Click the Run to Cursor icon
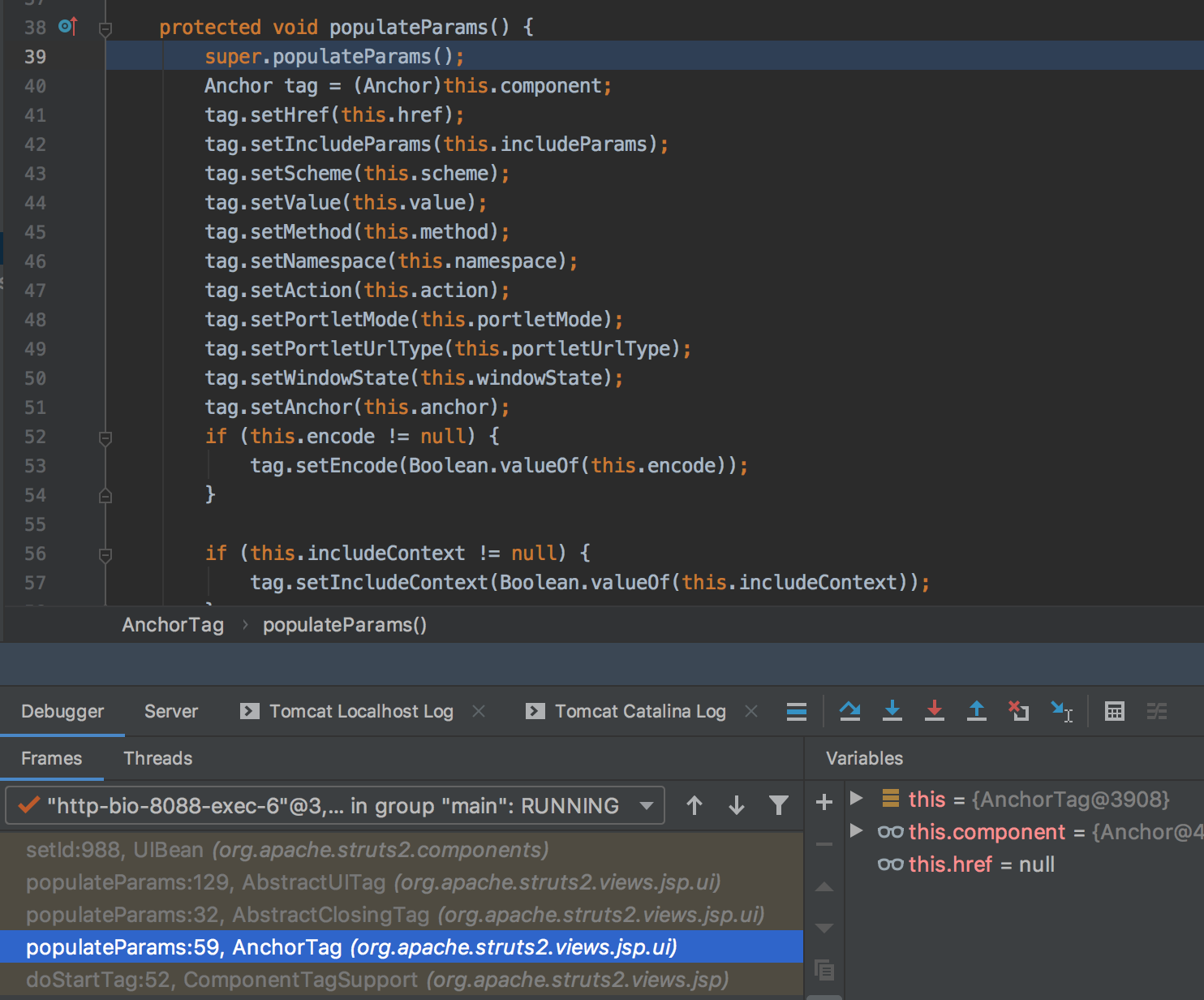Viewport: 1204px width, 1000px height. (1062, 711)
